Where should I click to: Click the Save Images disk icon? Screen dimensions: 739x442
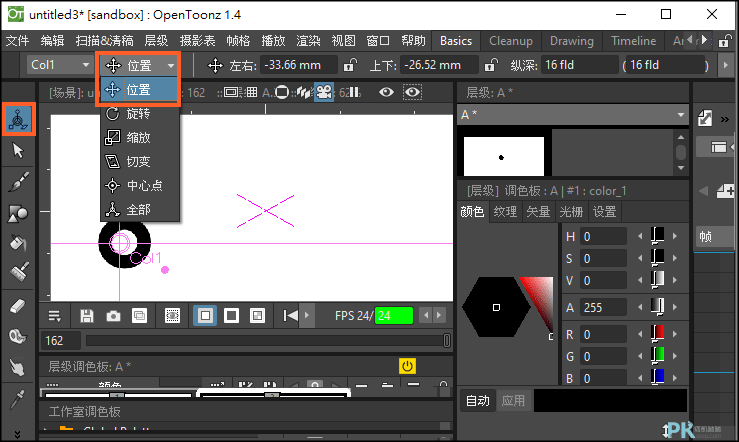pyautogui.click(x=87, y=316)
